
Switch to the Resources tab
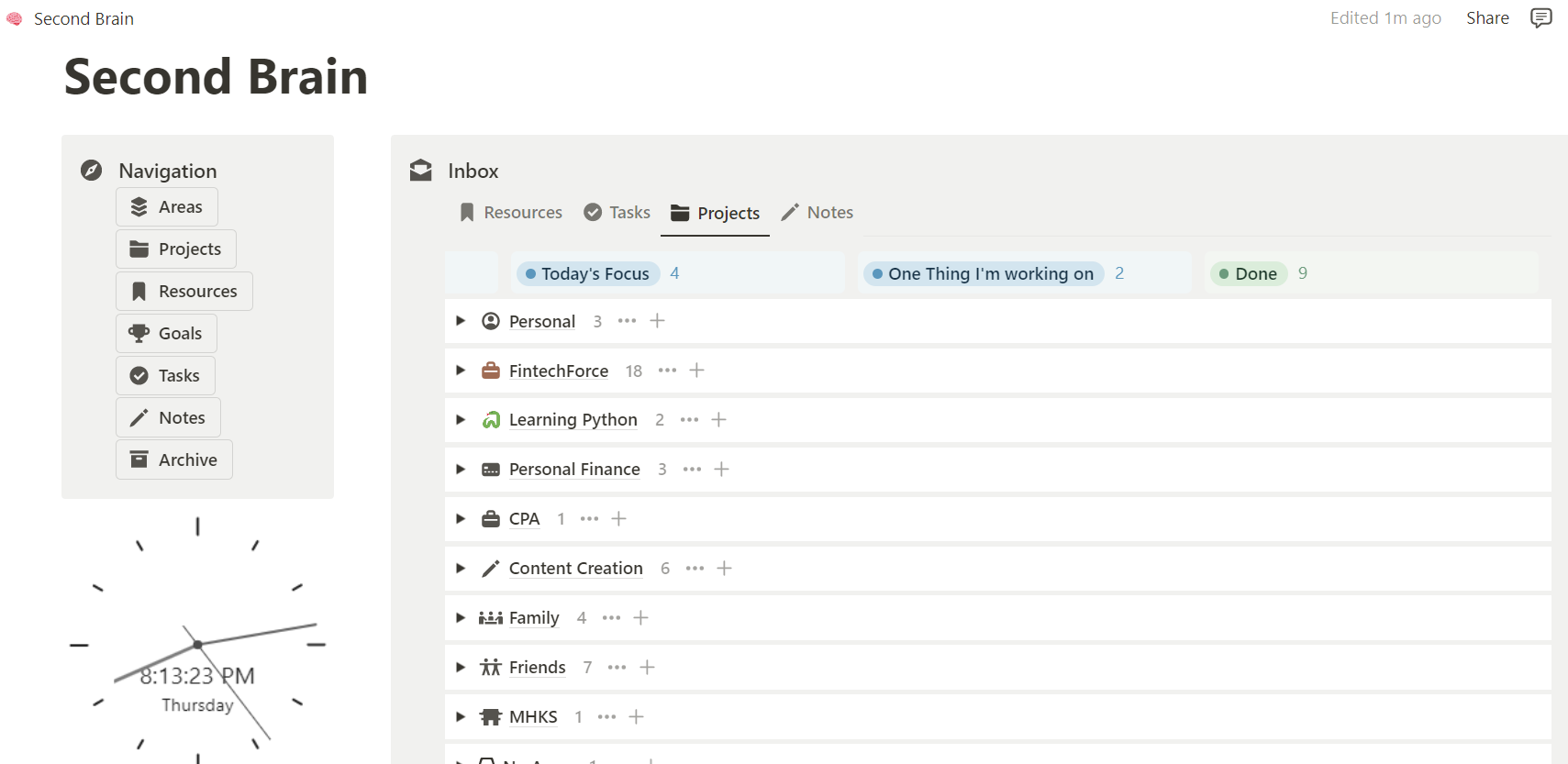[x=511, y=213]
